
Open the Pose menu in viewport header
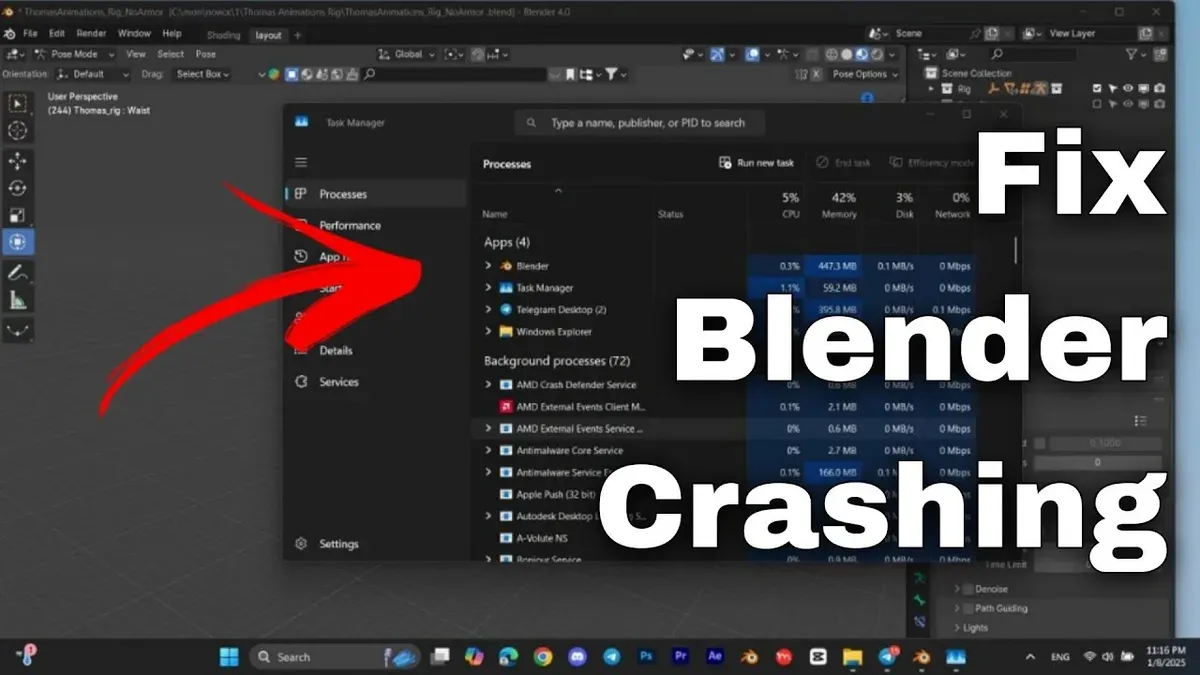coord(205,54)
